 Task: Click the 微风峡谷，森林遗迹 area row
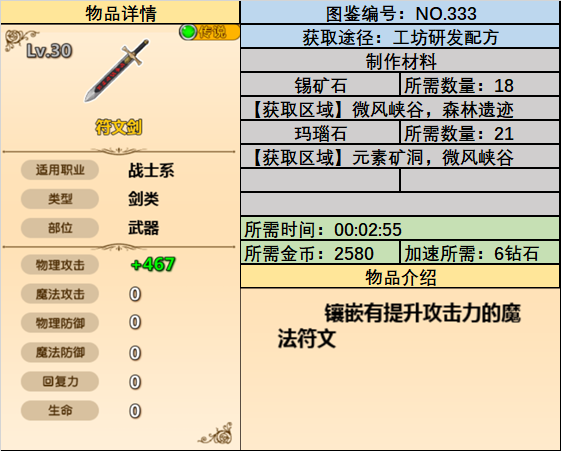click(x=400, y=109)
